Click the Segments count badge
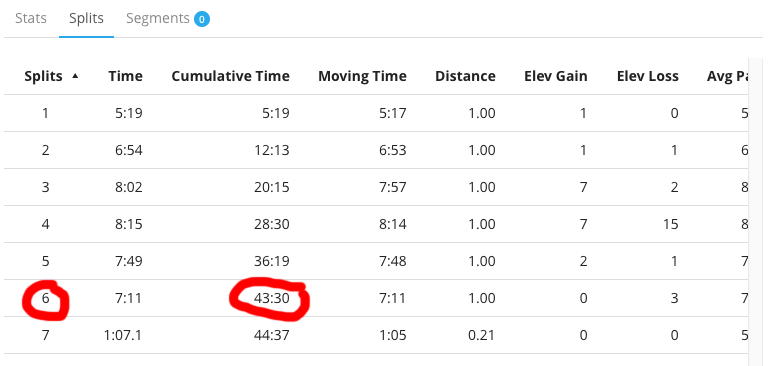776x366 pixels. pos(202,19)
